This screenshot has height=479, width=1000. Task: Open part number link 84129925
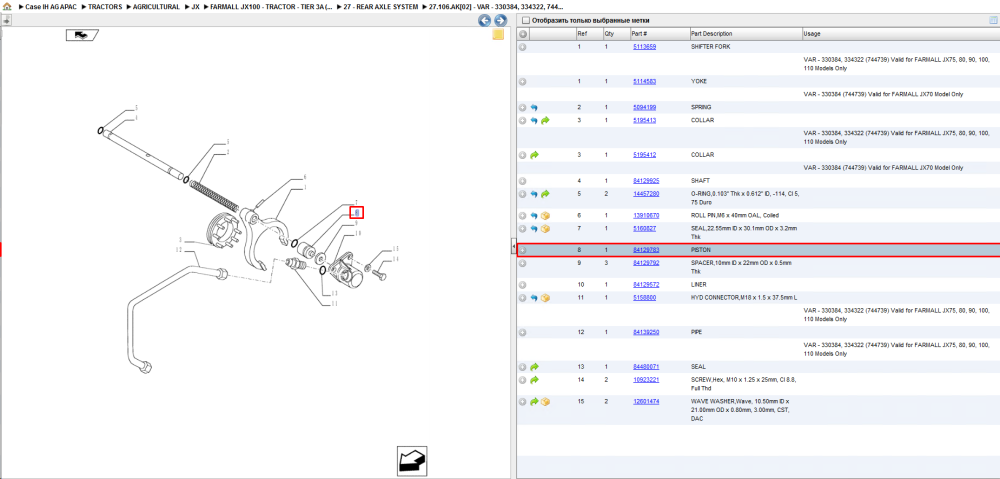point(646,181)
